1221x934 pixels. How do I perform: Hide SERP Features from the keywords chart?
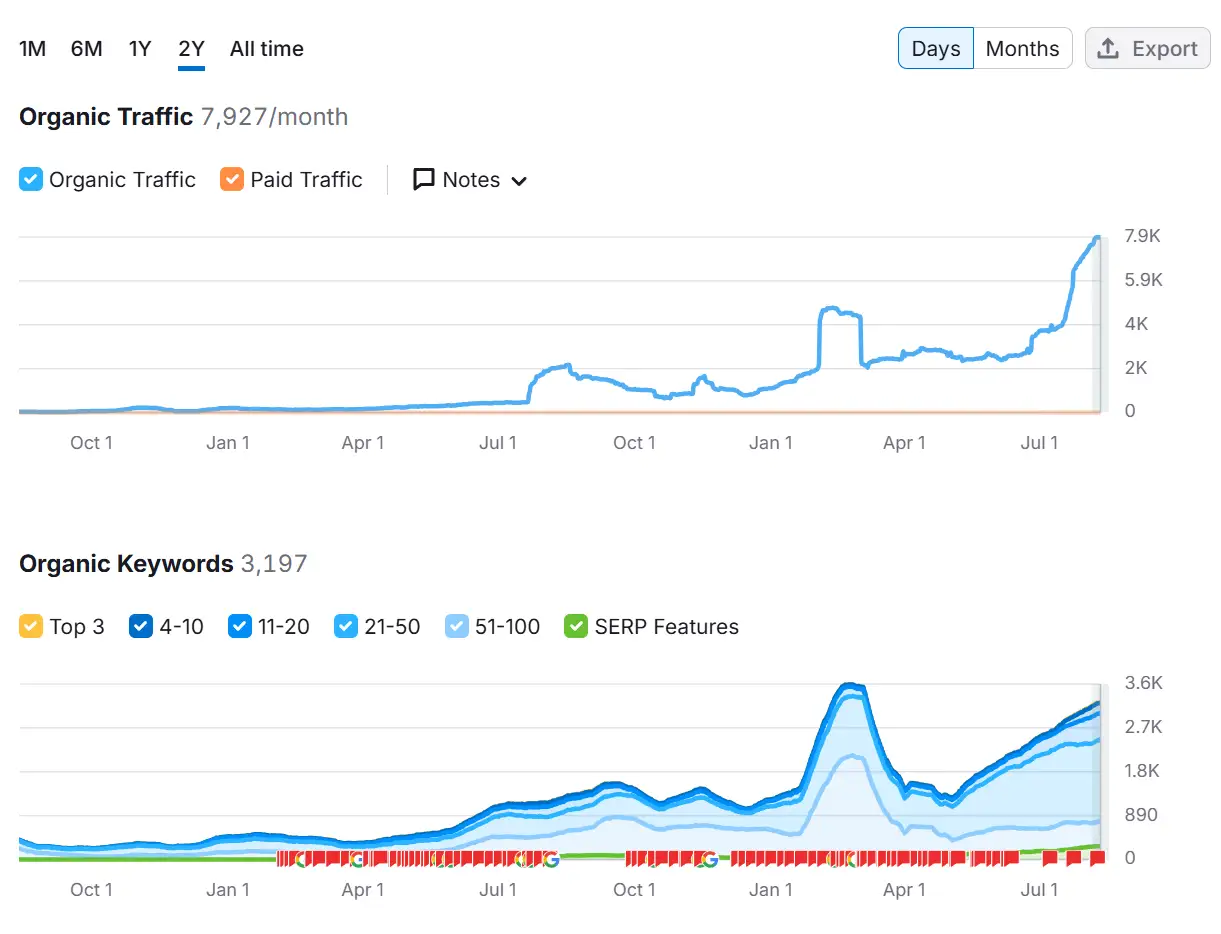(576, 626)
